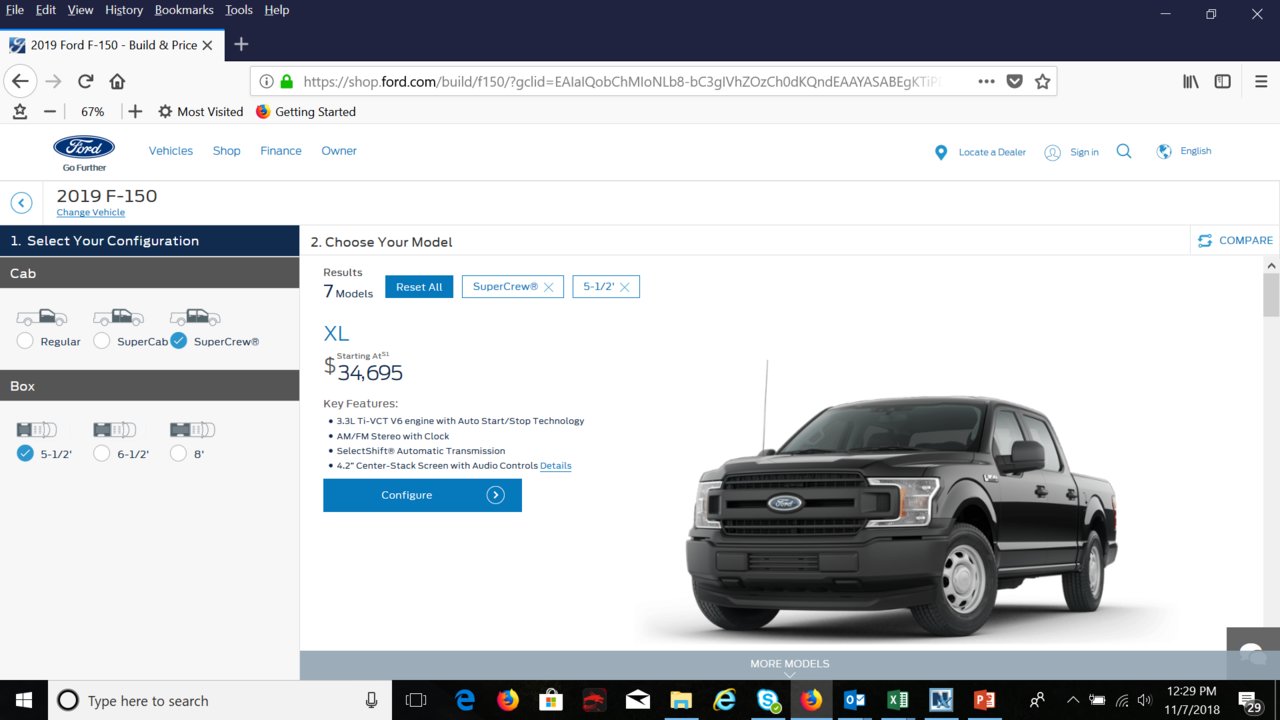Show hidden system tray icons
This screenshot has height=720, width=1280.
tap(1072, 700)
